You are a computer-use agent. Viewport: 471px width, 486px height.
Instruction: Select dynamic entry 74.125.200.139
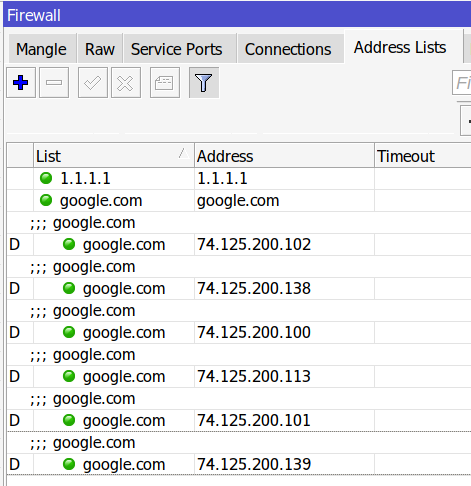point(239,464)
